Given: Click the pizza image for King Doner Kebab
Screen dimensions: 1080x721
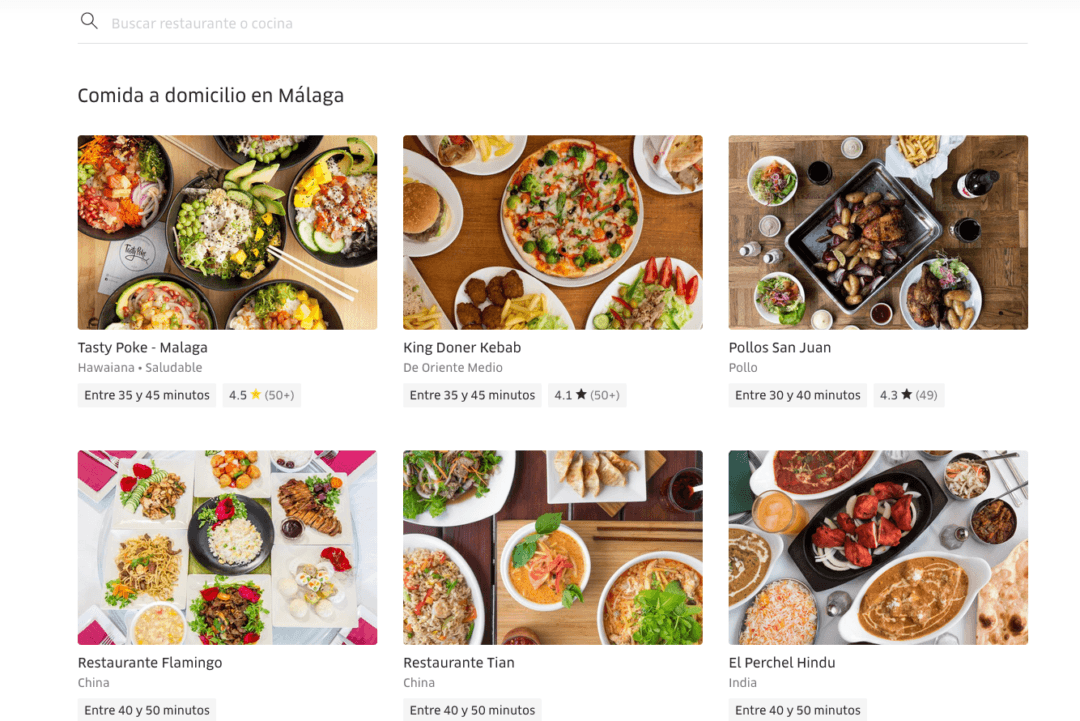Looking at the screenshot, I should (x=553, y=232).
